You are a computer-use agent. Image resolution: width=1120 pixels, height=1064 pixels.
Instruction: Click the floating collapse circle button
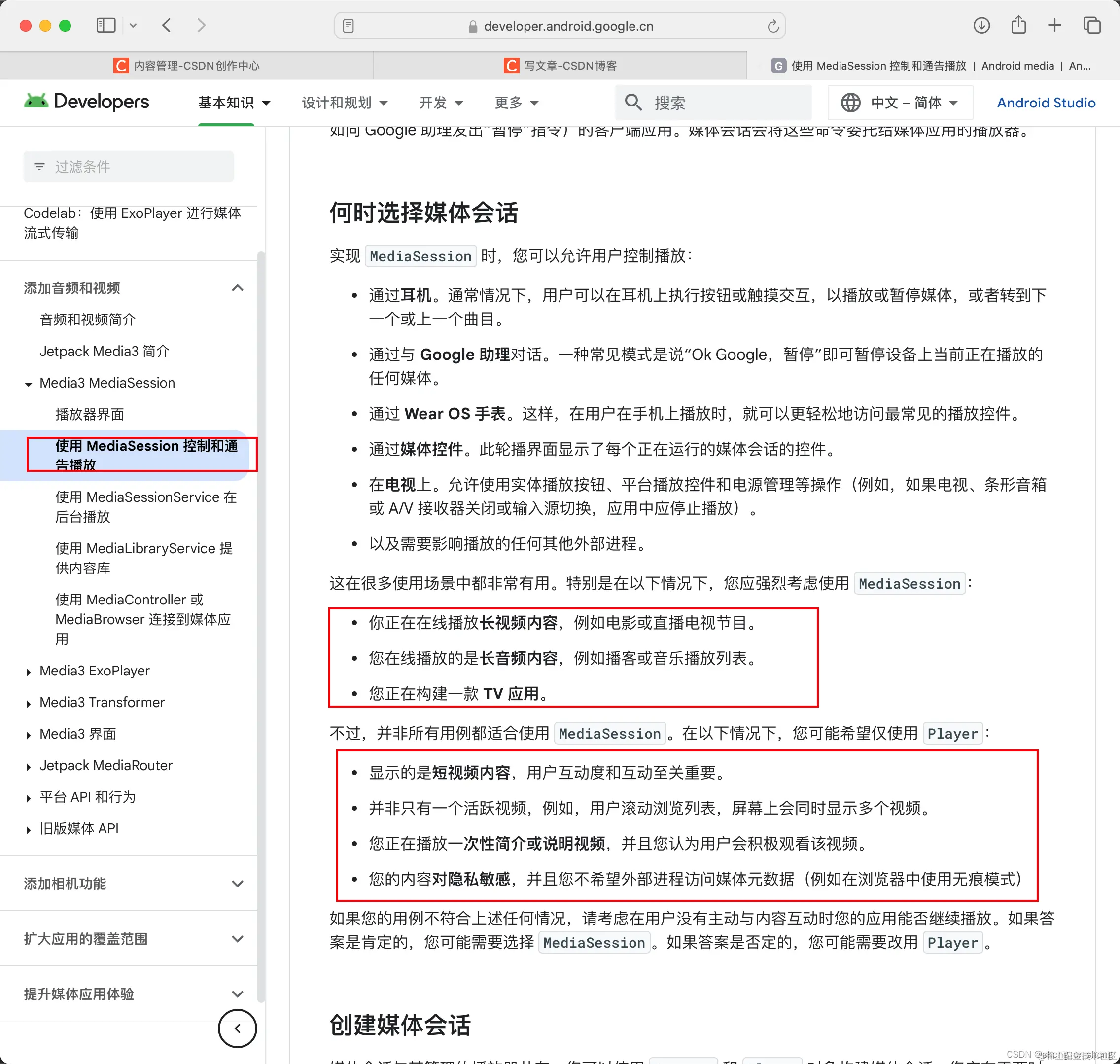pos(238,1029)
